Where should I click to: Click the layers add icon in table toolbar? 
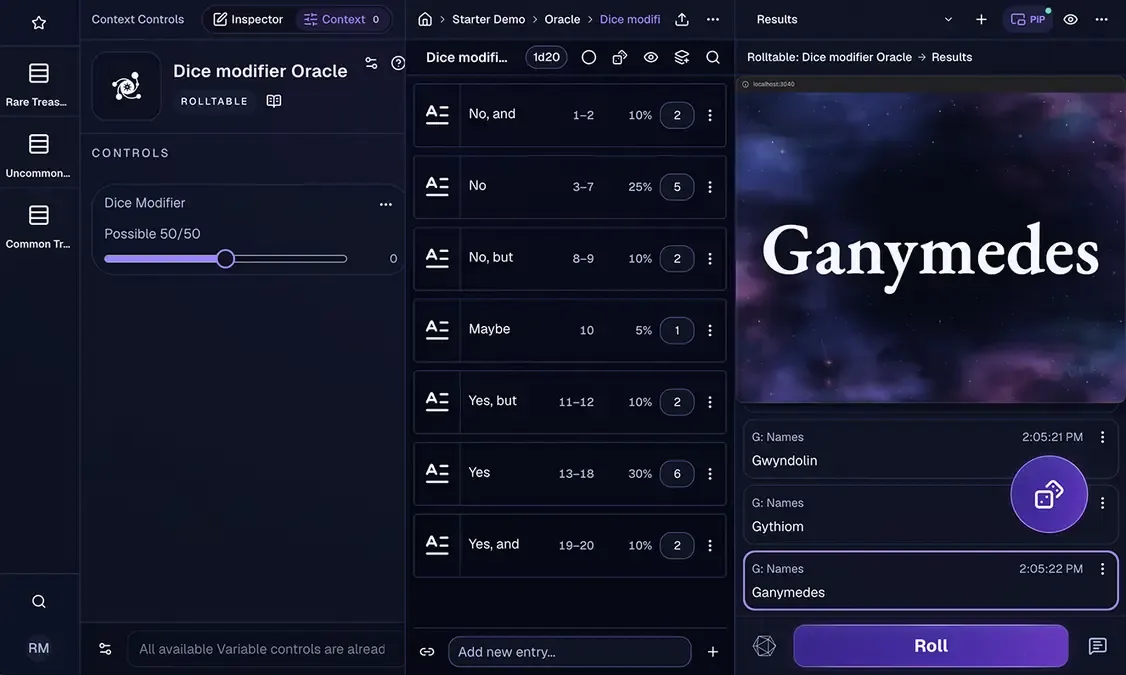681,57
